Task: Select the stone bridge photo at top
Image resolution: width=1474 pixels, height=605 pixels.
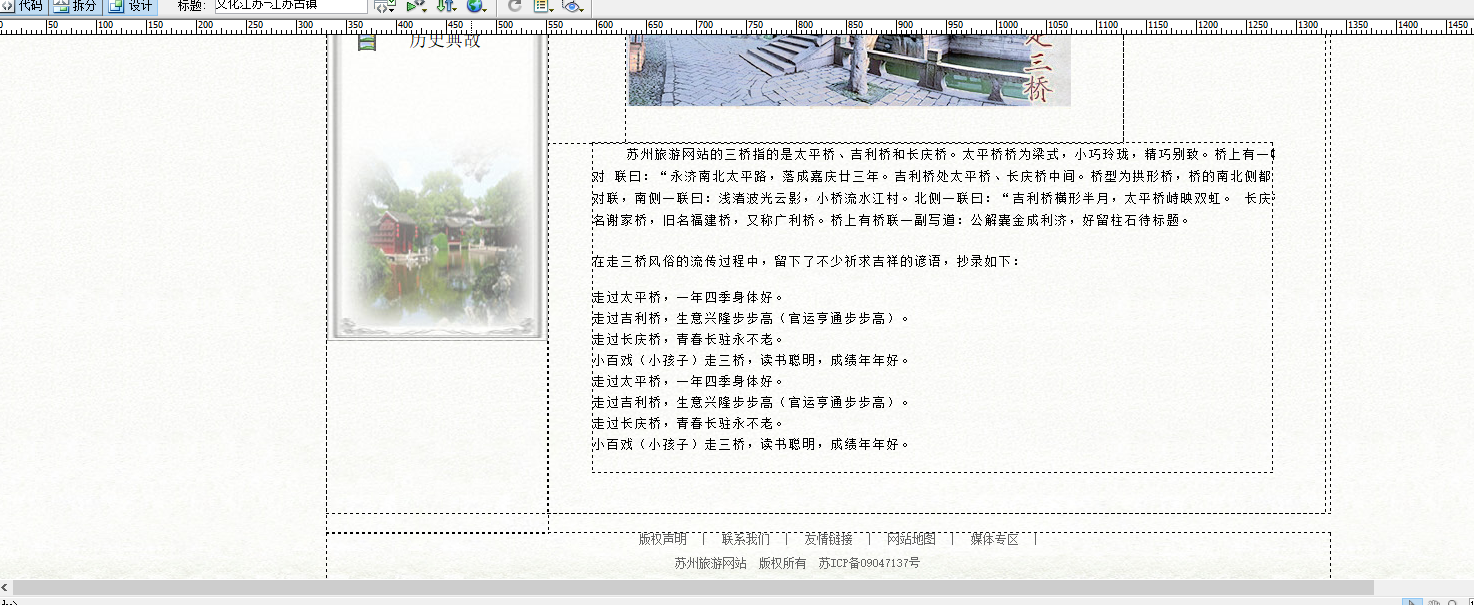Action: coord(849,70)
